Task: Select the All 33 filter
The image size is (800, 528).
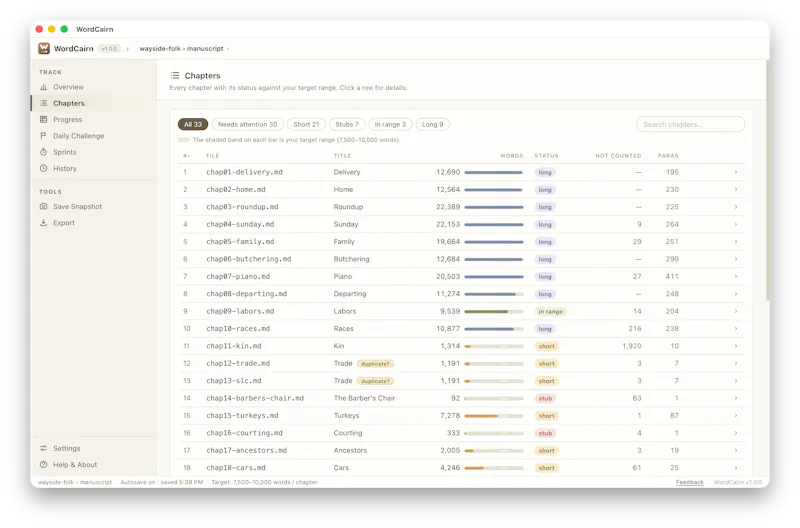Action: pos(193,124)
